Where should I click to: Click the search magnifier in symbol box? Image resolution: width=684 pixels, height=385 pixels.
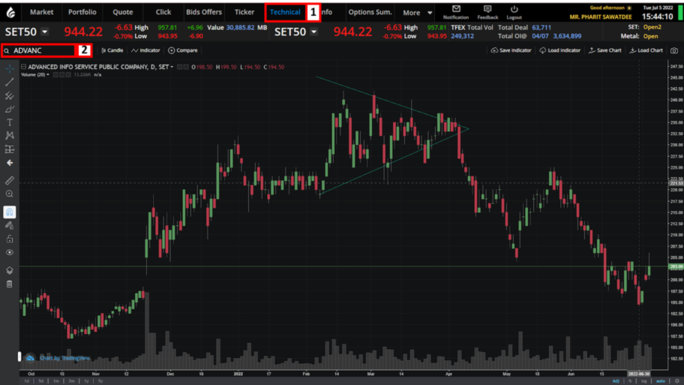click(x=7, y=51)
